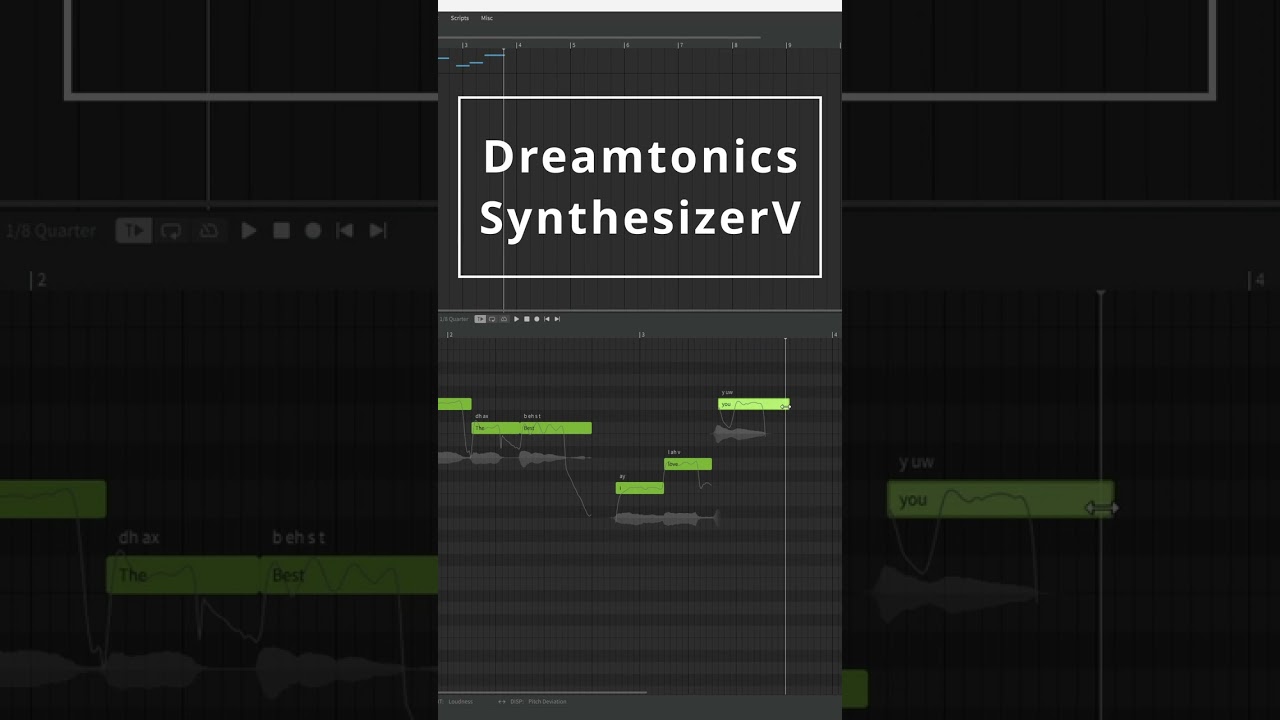Open the 1/8 Quarter snap setting
Image resolution: width=1280 pixels, height=720 pixels.
454,319
